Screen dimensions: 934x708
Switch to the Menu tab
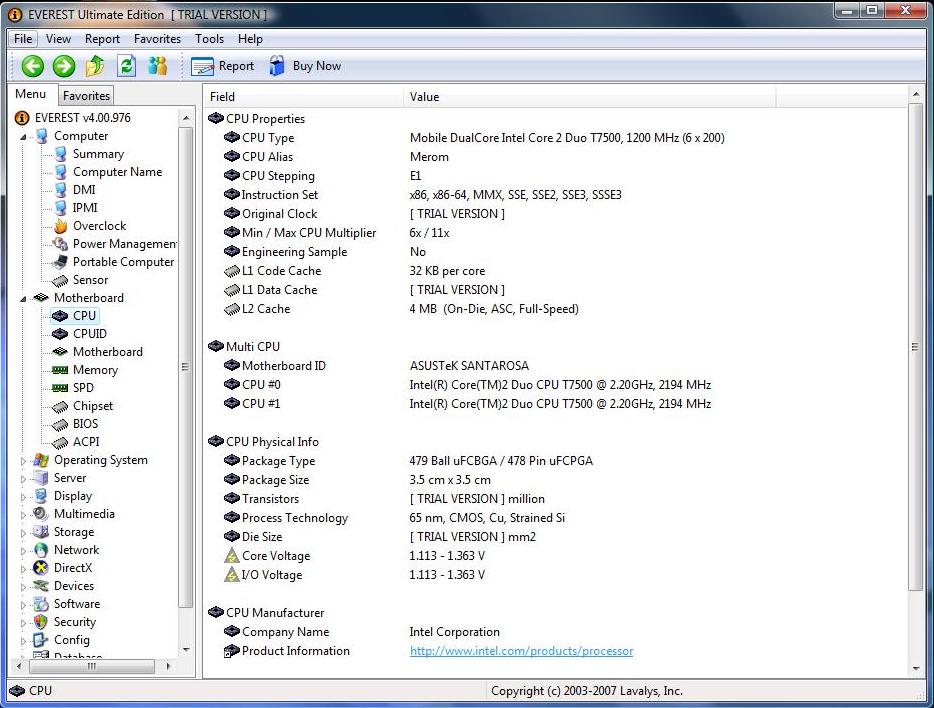pos(30,94)
